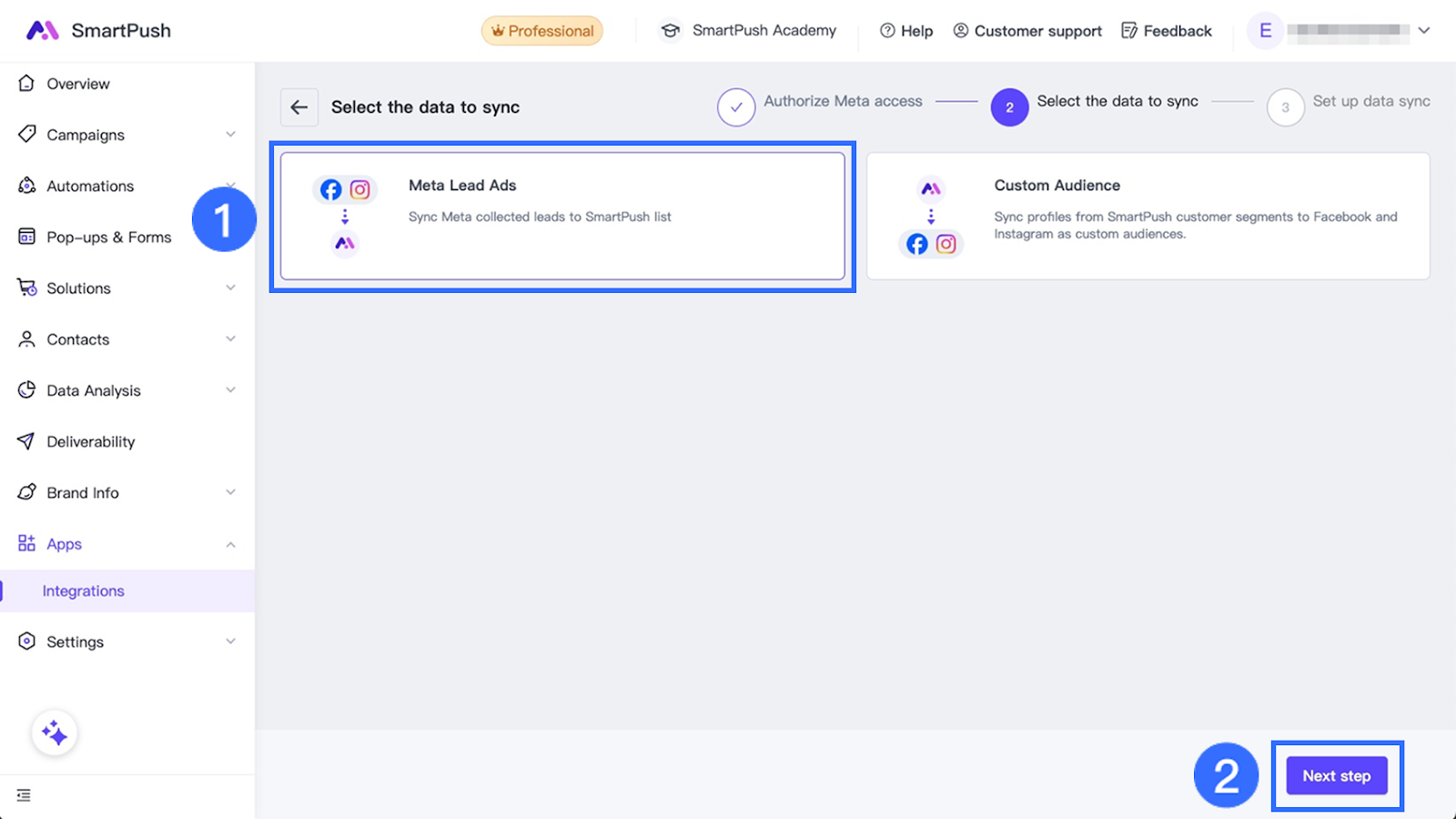The width and height of the screenshot is (1456, 819).
Task: Collapse the Apps section chevron
Action: point(230,544)
